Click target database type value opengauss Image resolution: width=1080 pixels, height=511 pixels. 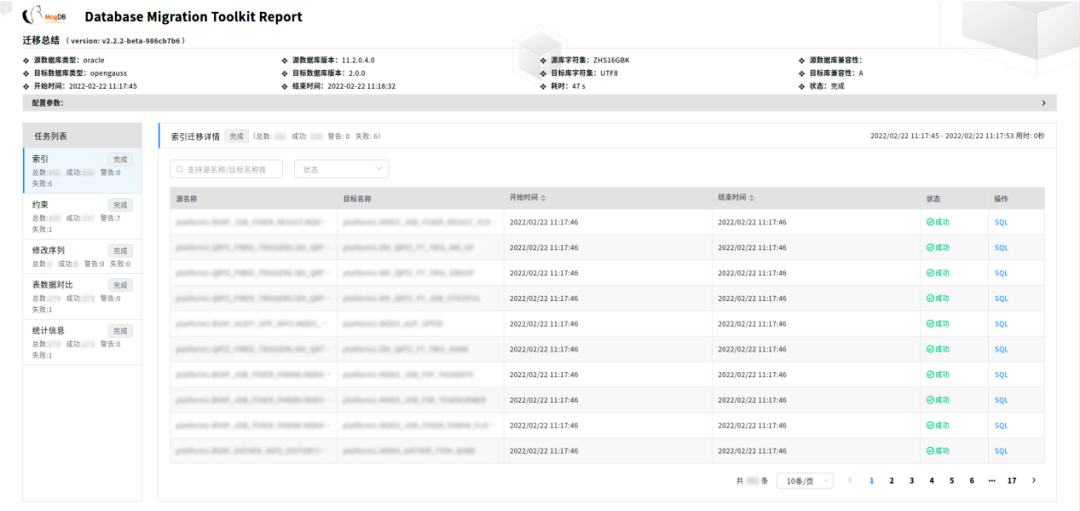(108, 73)
